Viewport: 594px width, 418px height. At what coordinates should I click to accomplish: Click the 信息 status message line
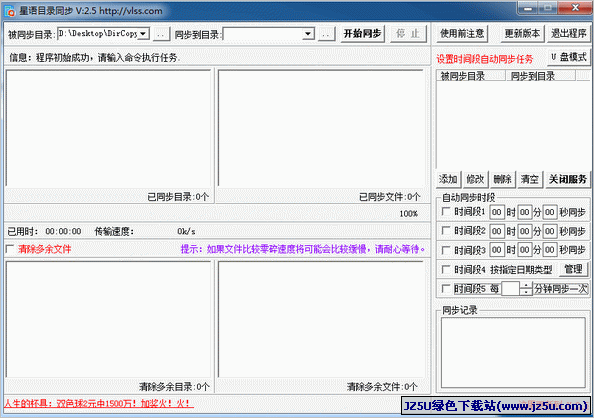pyautogui.click(x=95, y=58)
